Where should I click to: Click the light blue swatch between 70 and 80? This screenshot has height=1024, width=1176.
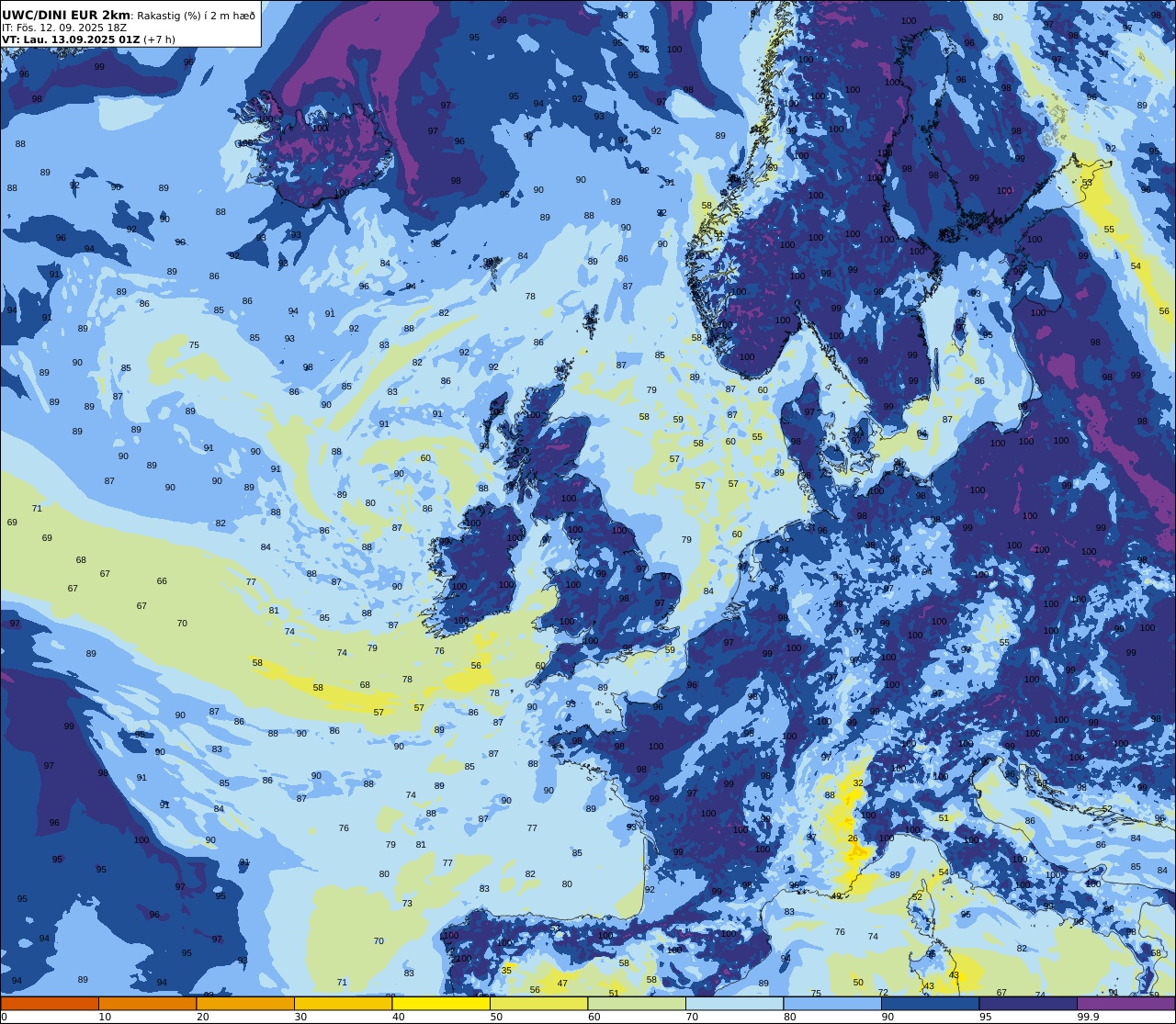click(734, 1004)
